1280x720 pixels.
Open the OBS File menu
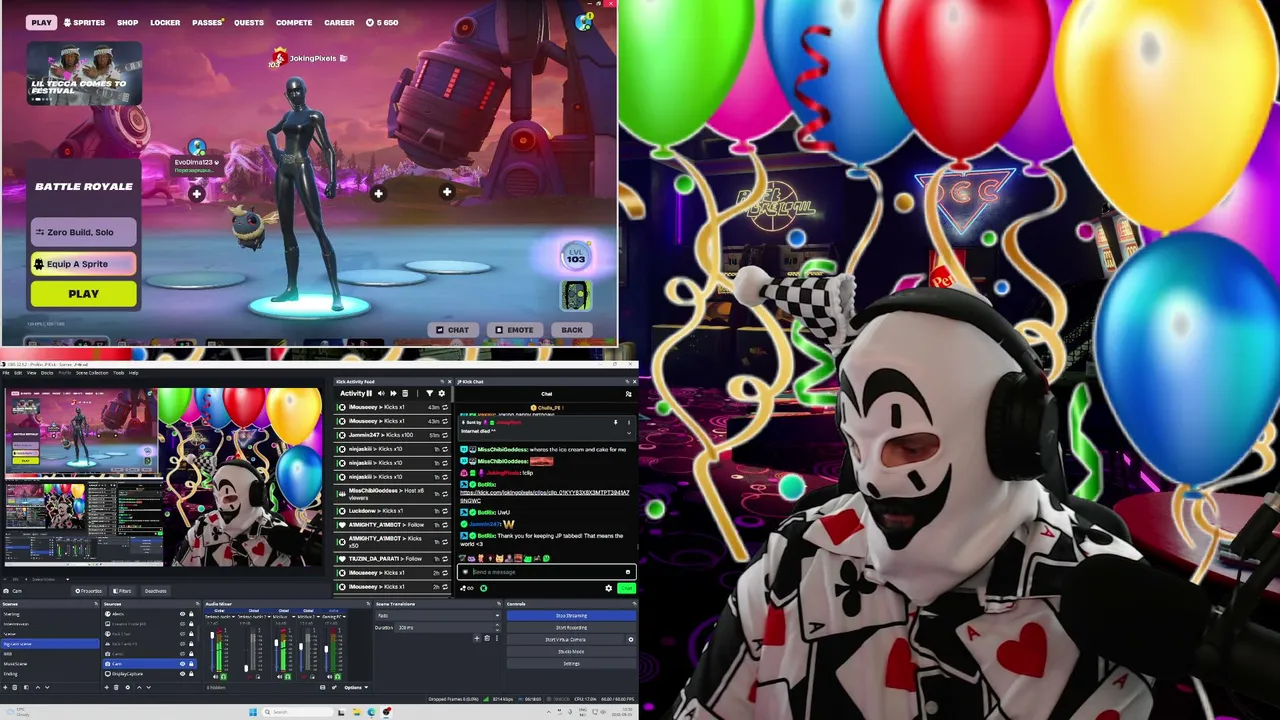coord(6,373)
